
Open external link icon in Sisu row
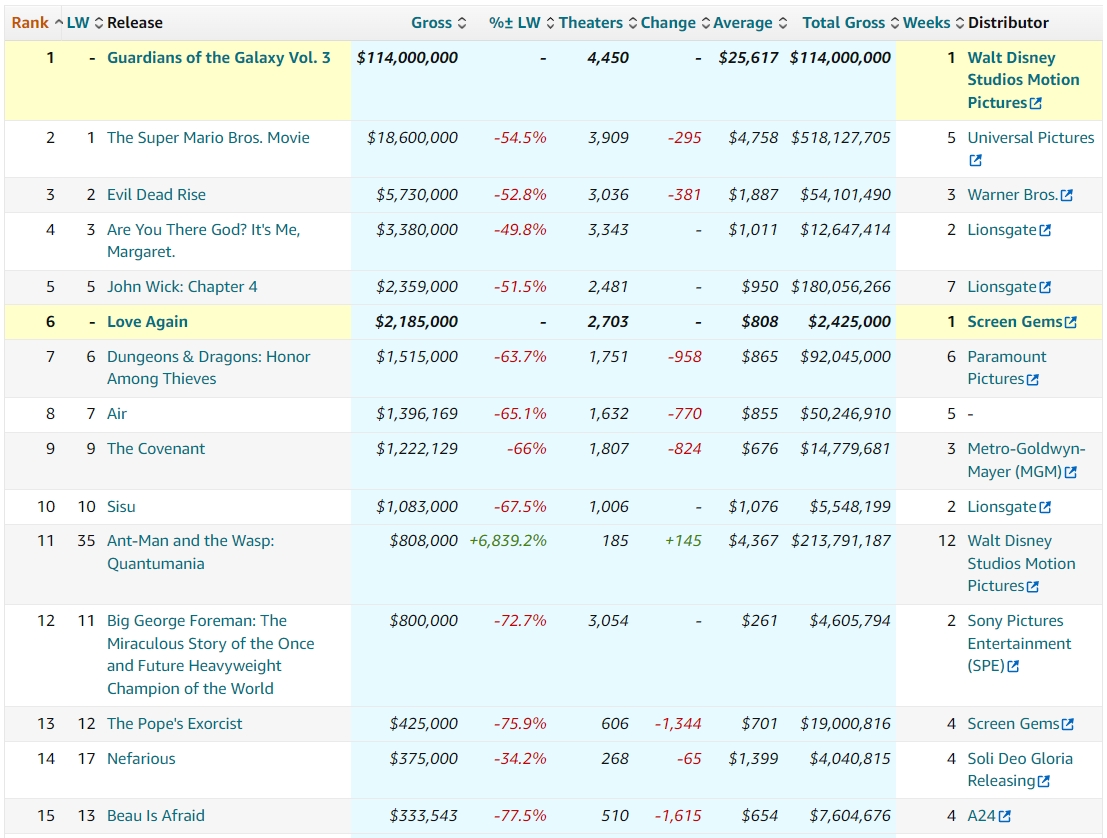tap(1045, 507)
